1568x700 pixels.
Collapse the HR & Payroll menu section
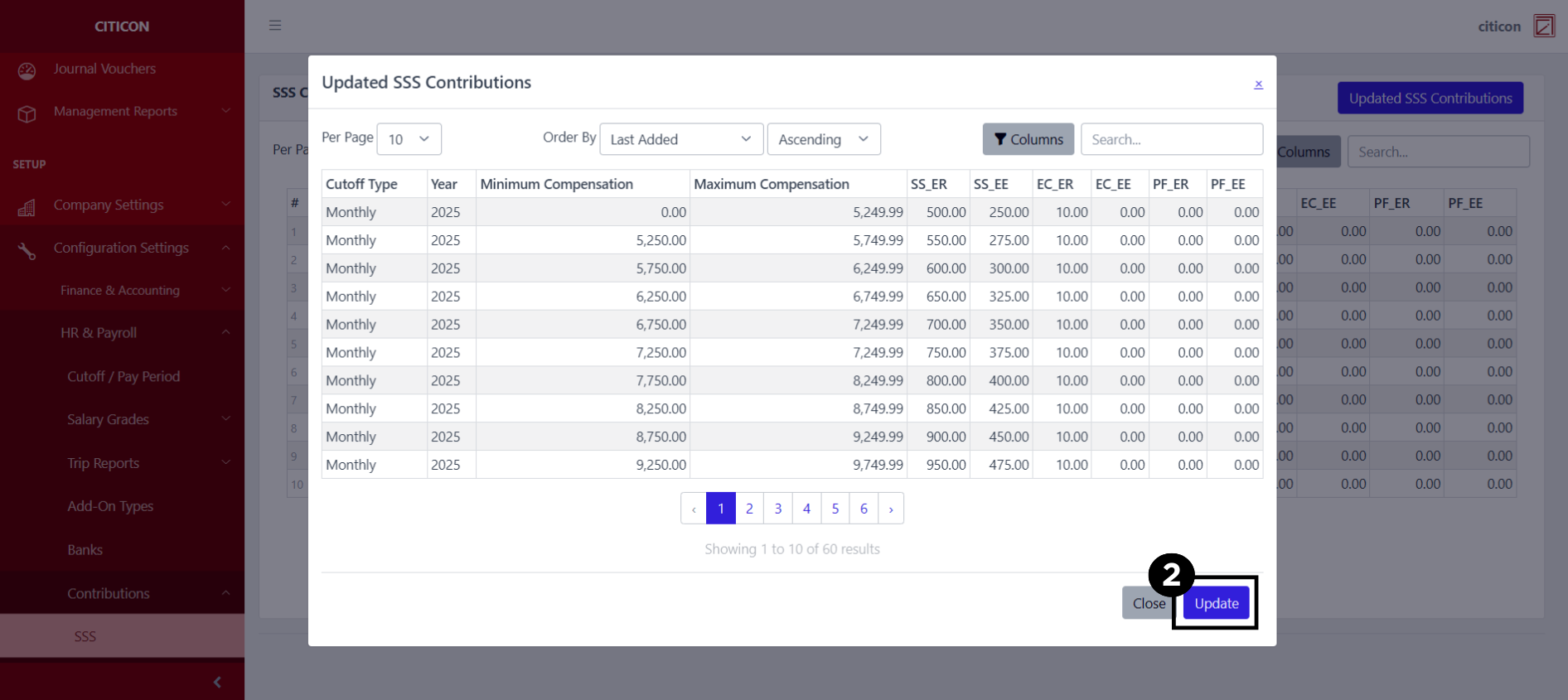coord(225,333)
